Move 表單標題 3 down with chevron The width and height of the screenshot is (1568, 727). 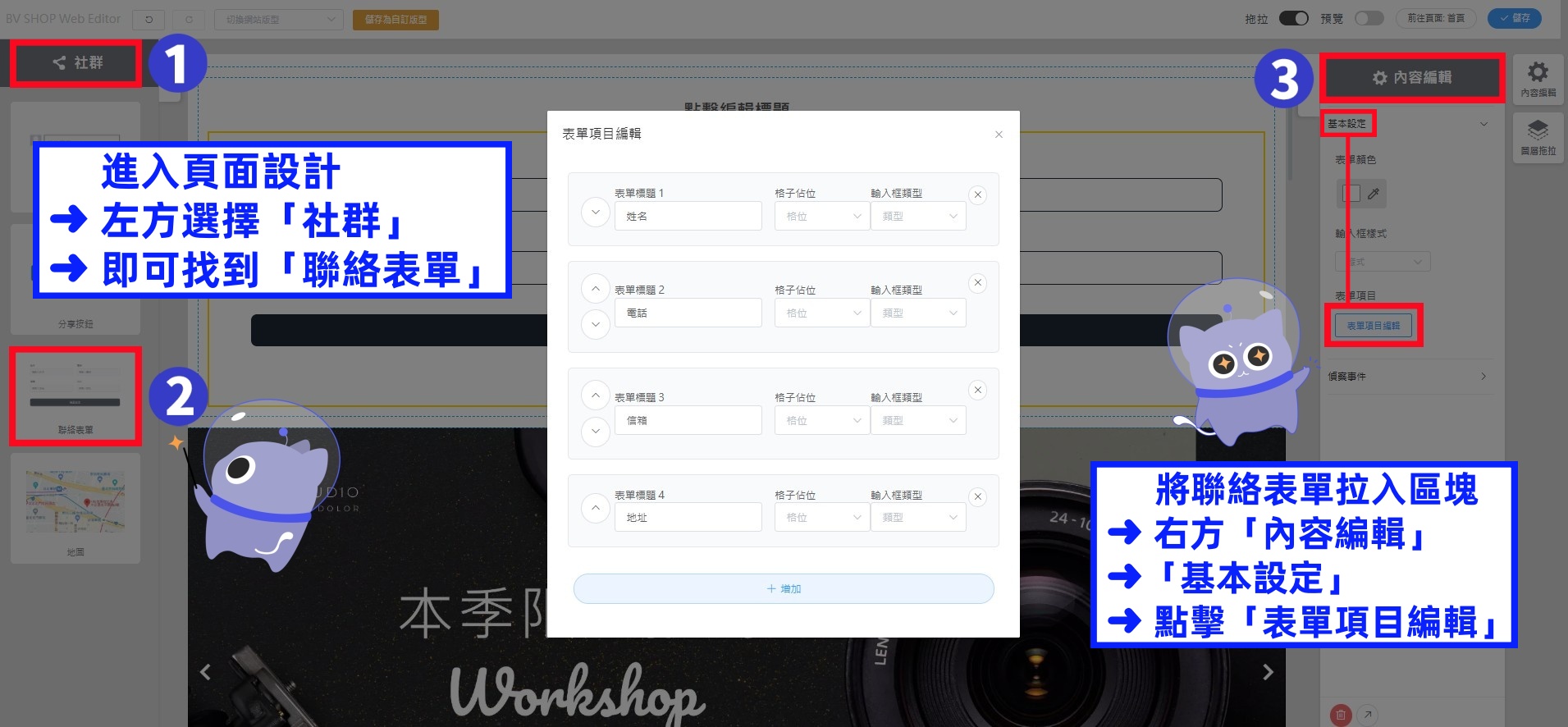(x=596, y=432)
